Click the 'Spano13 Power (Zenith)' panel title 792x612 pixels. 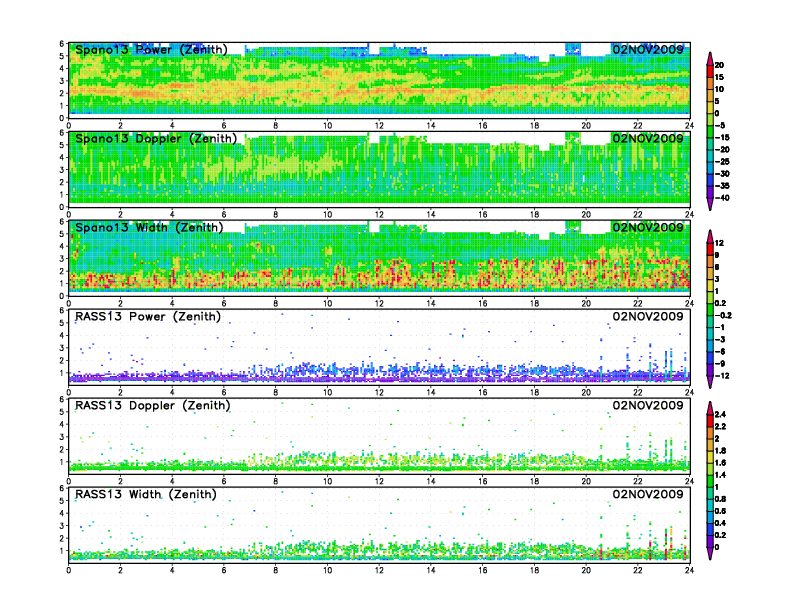152,50
